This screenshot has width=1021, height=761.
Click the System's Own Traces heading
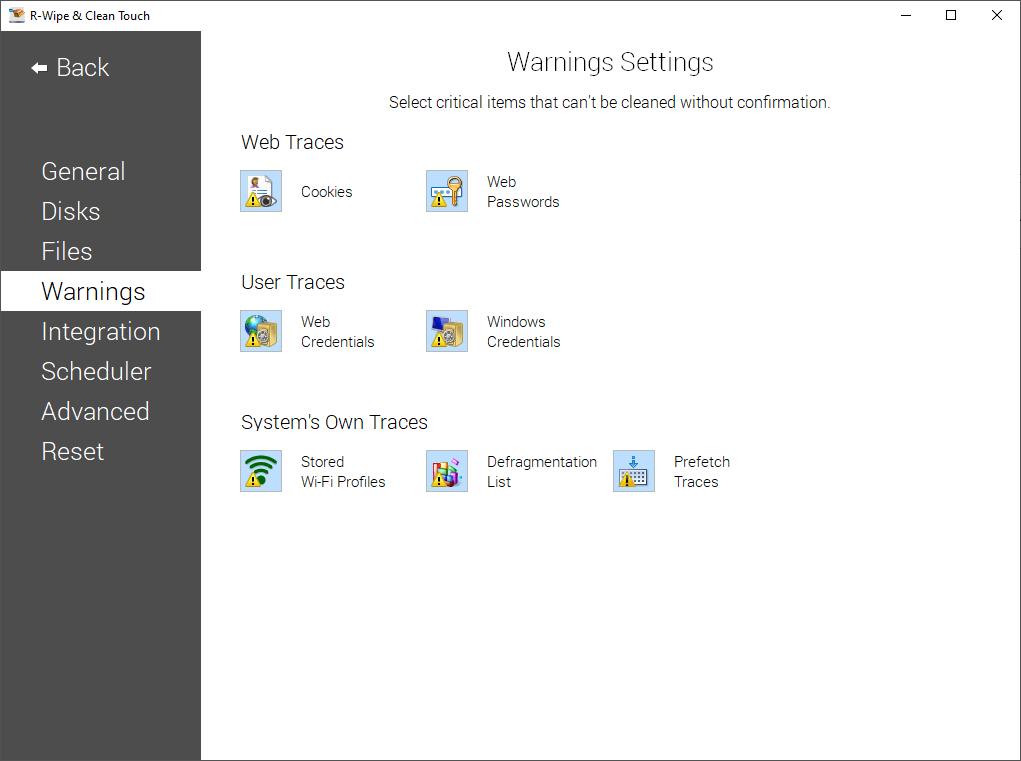pos(334,422)
